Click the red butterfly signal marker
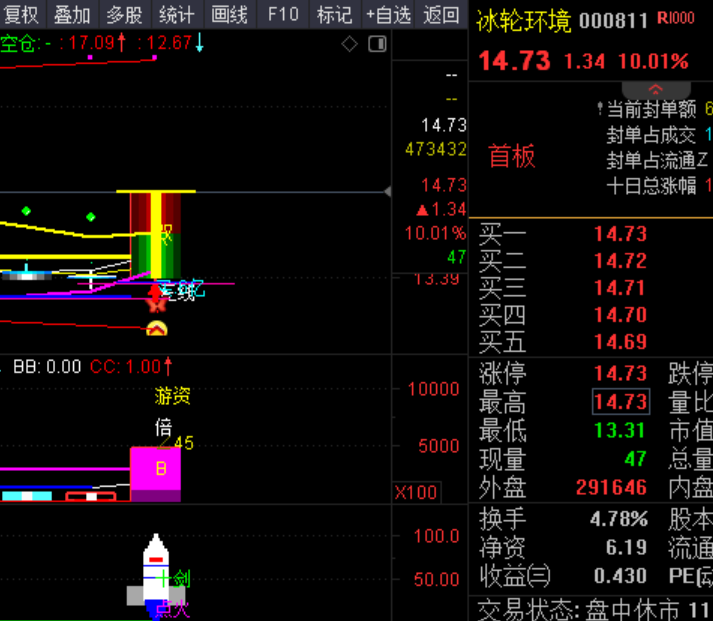The height and width of the screenshot is (621, 713). 156,304
